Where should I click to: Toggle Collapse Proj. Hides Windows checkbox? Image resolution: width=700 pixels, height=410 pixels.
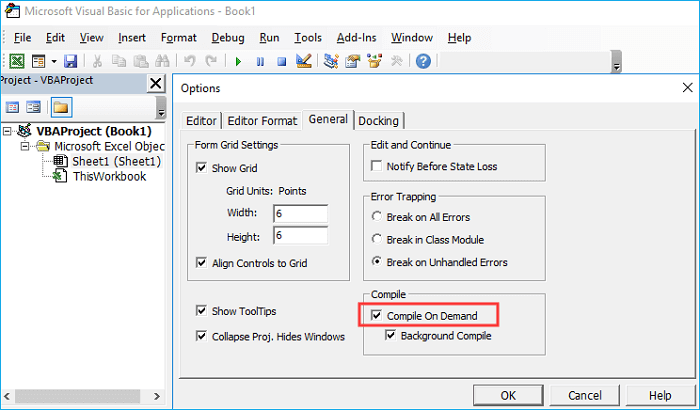pos(201,336)
